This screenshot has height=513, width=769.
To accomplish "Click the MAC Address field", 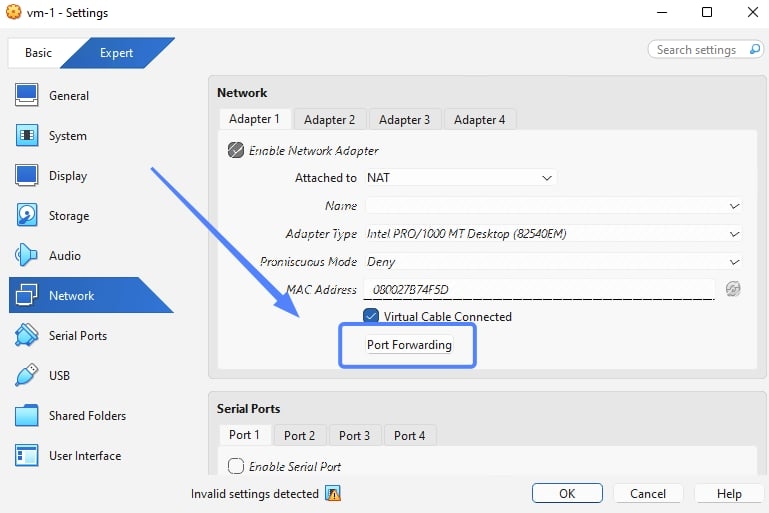I will pyautogui.click(x=538, y=289).
